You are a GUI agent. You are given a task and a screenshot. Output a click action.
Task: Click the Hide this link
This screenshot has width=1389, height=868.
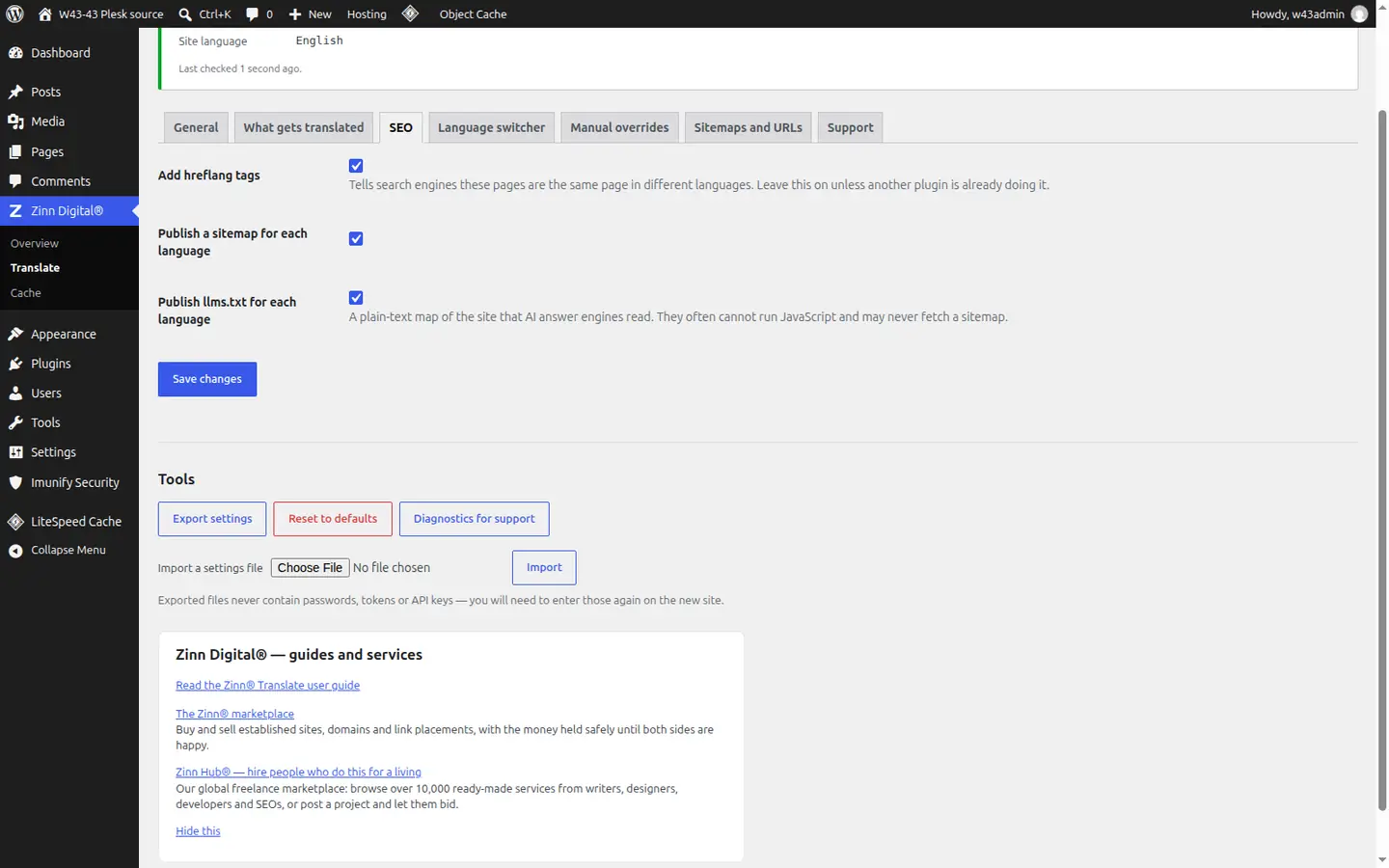coord(198,831)
